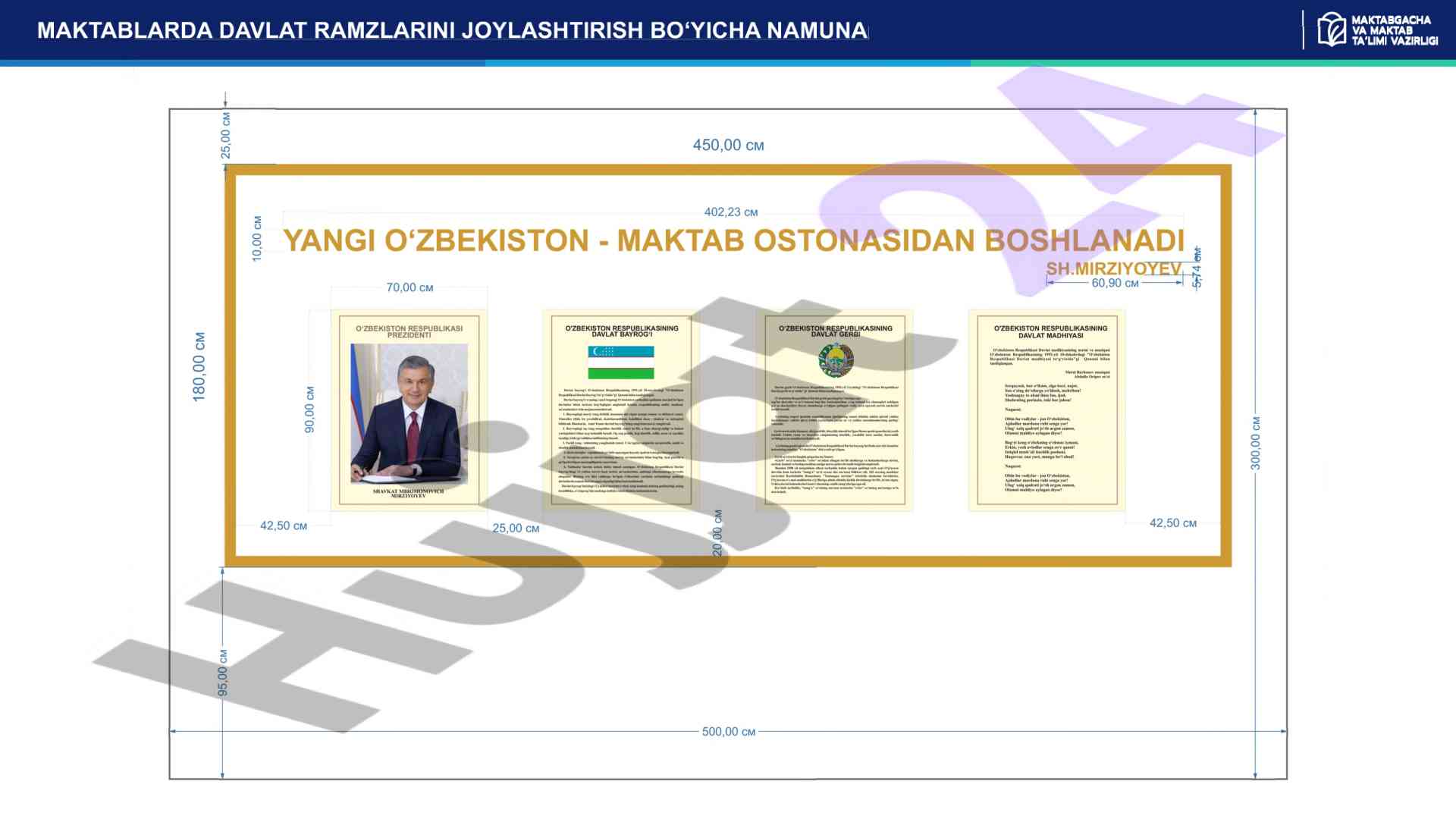Click the '402,23 см' dimension label
The height and width of the screenshot is (819, 1456).
coord(731,212)
